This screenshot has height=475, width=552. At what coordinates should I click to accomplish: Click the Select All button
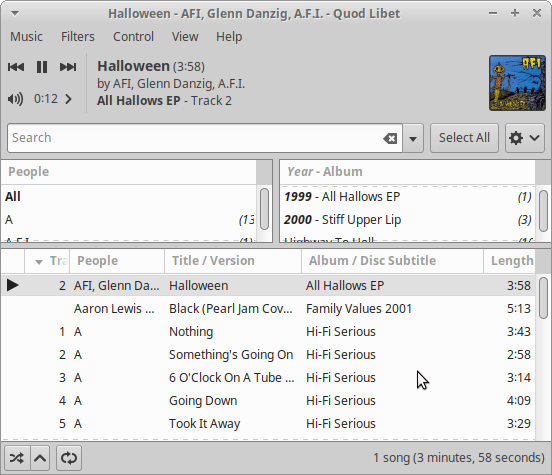(x=464, y=138)
